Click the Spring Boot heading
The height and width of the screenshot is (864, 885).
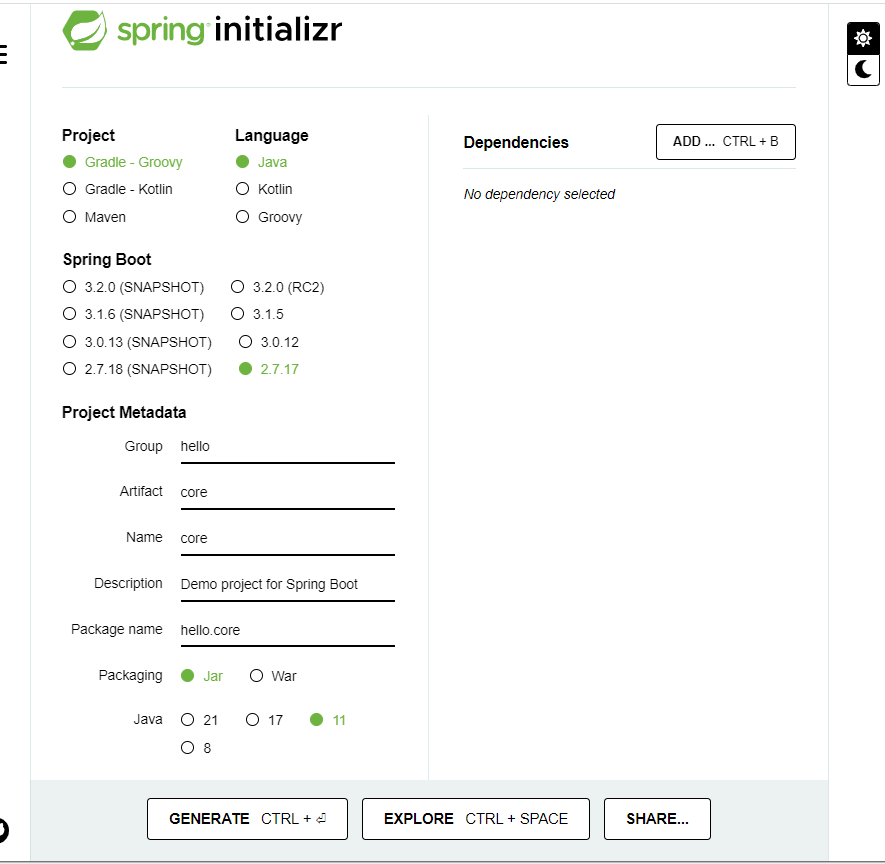[107, 260]
